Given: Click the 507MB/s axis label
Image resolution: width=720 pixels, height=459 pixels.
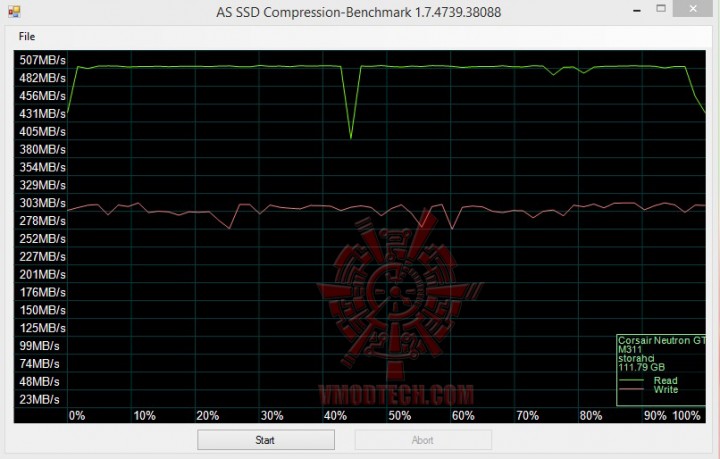Looking at the screenshot, I should click(x=42, y=60).
